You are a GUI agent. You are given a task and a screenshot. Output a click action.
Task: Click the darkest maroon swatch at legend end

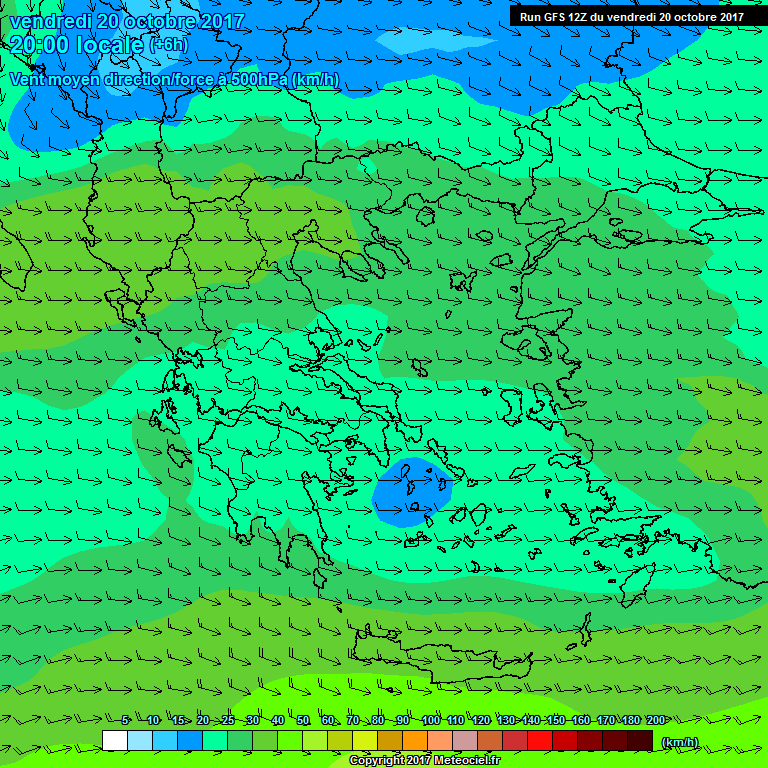click(x=640, y=740)
